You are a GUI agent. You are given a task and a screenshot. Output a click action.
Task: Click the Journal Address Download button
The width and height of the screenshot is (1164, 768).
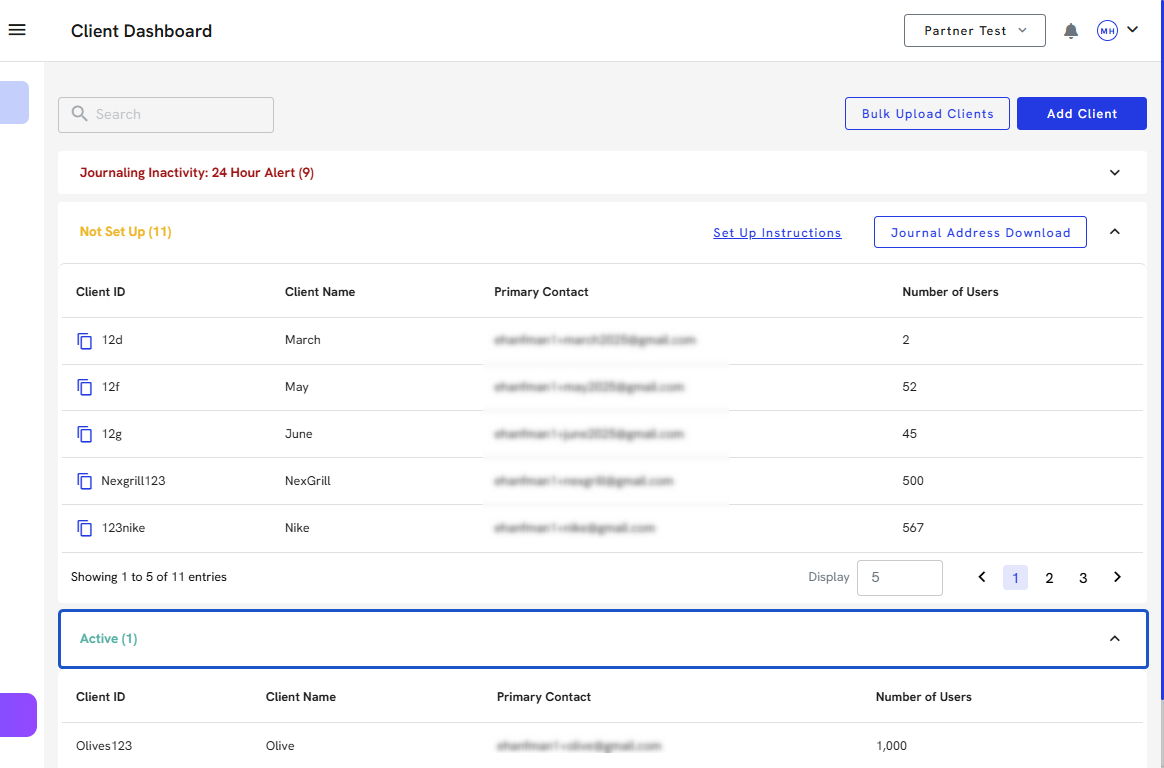coord(980,232)
